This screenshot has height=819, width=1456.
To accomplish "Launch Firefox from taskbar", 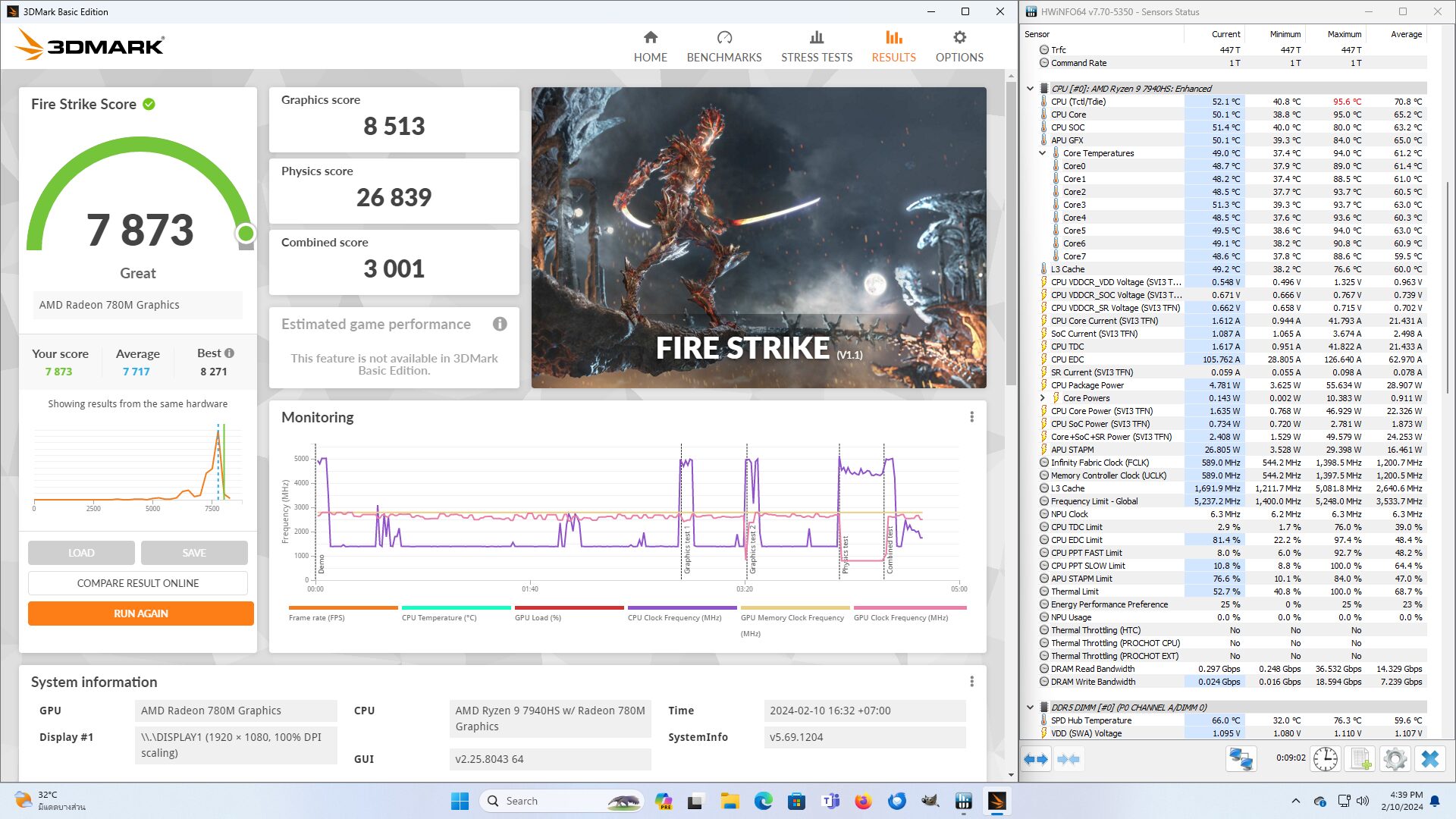I will click(863, 801).
